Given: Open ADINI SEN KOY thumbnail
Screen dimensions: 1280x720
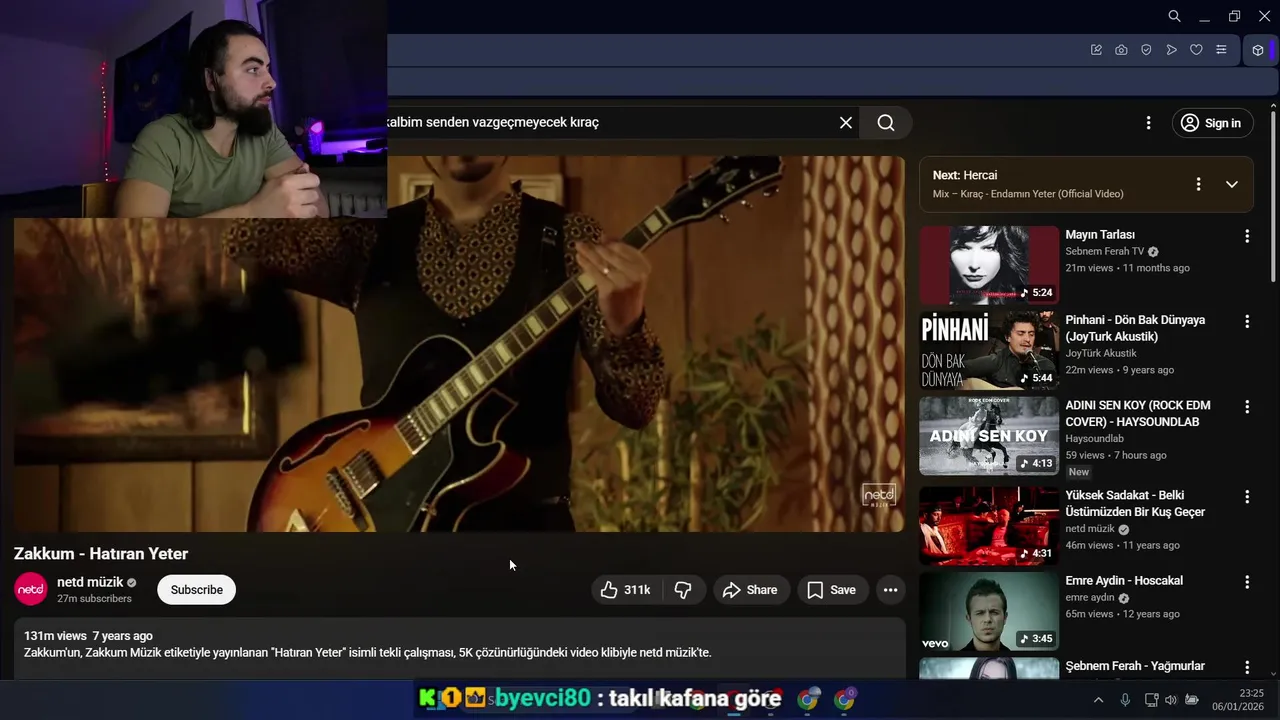Looking at the screenshot, I should pyautogui.click(x=989, y=436).
